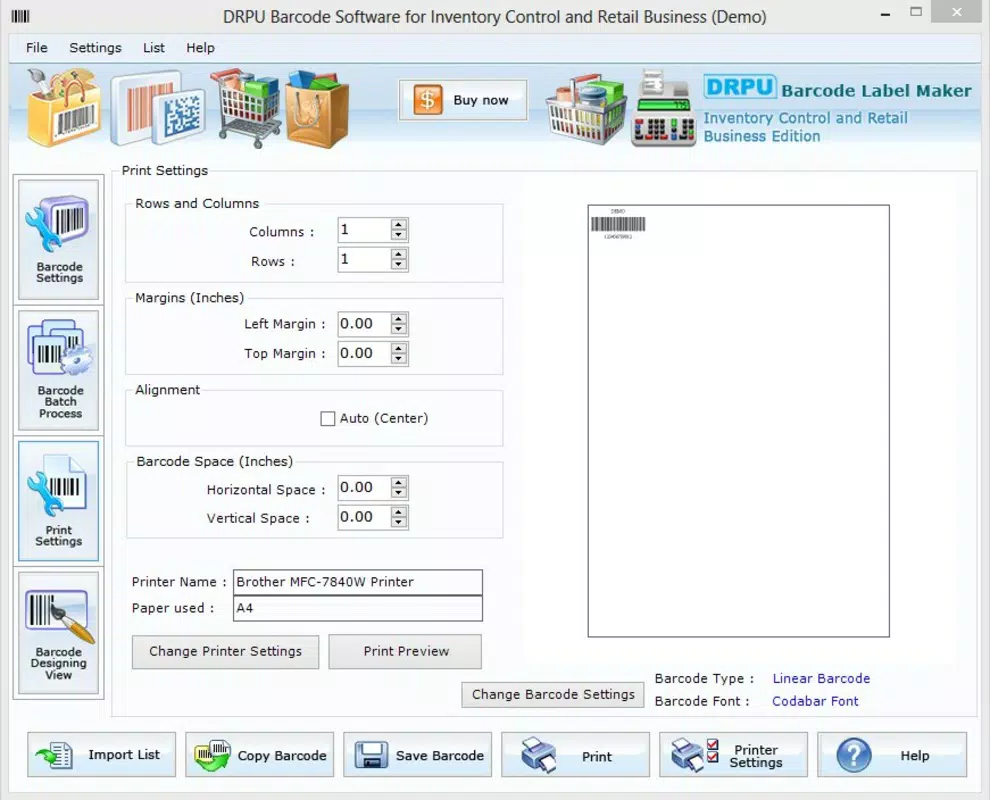
Task: Select Print Settings sidebar icon
Action: (x=59, y=501)
